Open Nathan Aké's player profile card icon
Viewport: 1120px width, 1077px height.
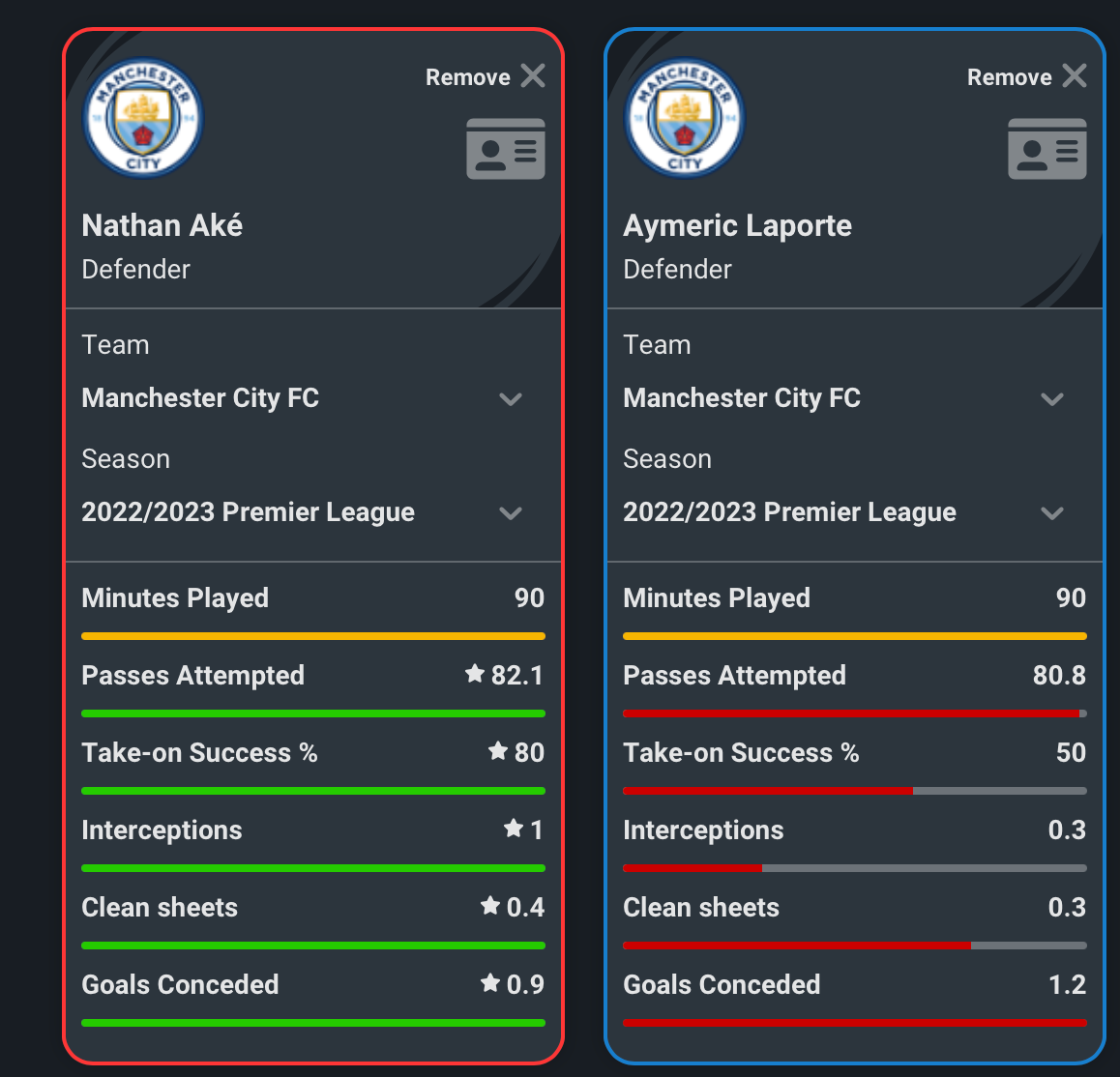click(506, 149)
